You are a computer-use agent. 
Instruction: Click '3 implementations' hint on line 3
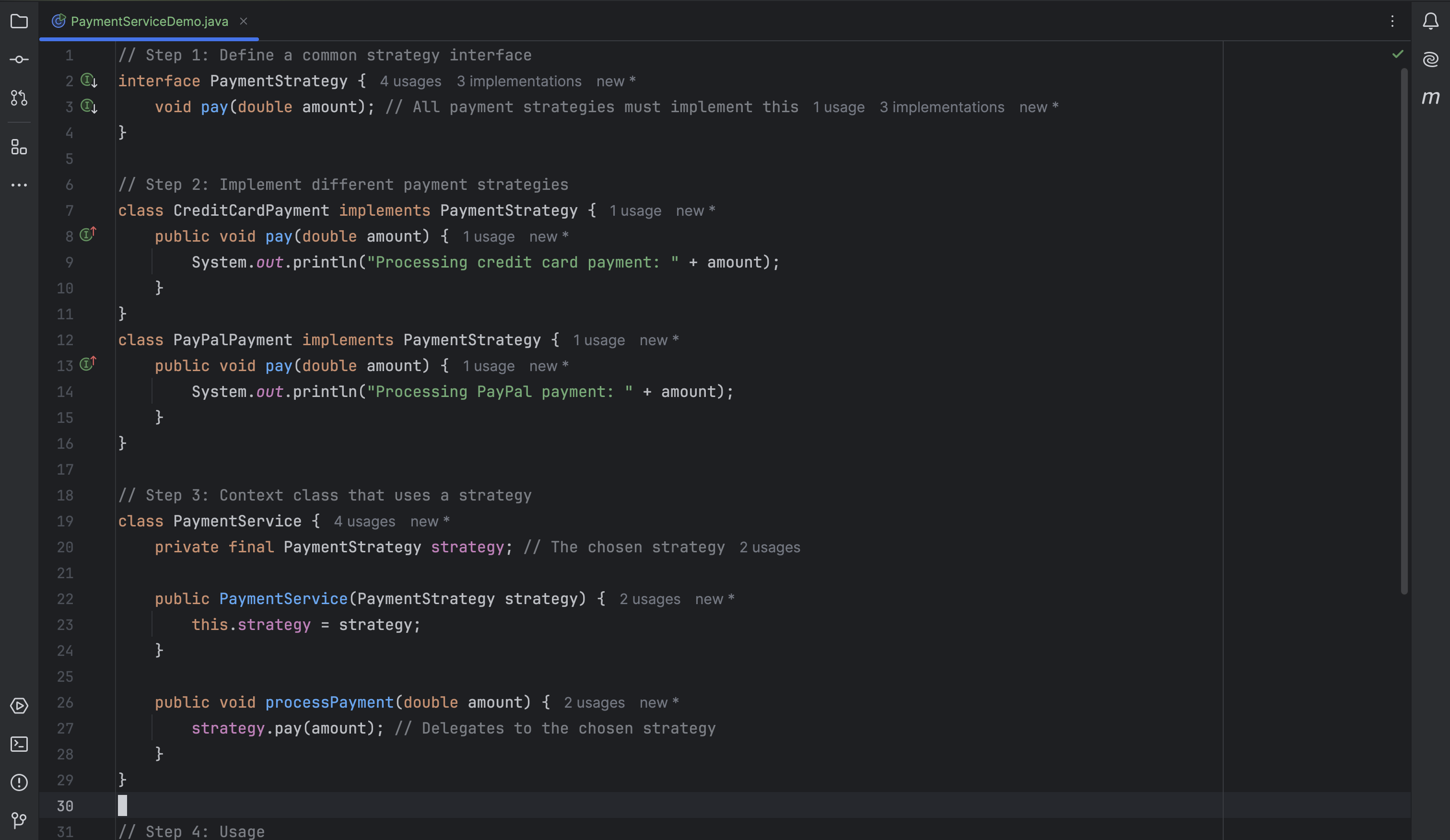pos(942,107)
